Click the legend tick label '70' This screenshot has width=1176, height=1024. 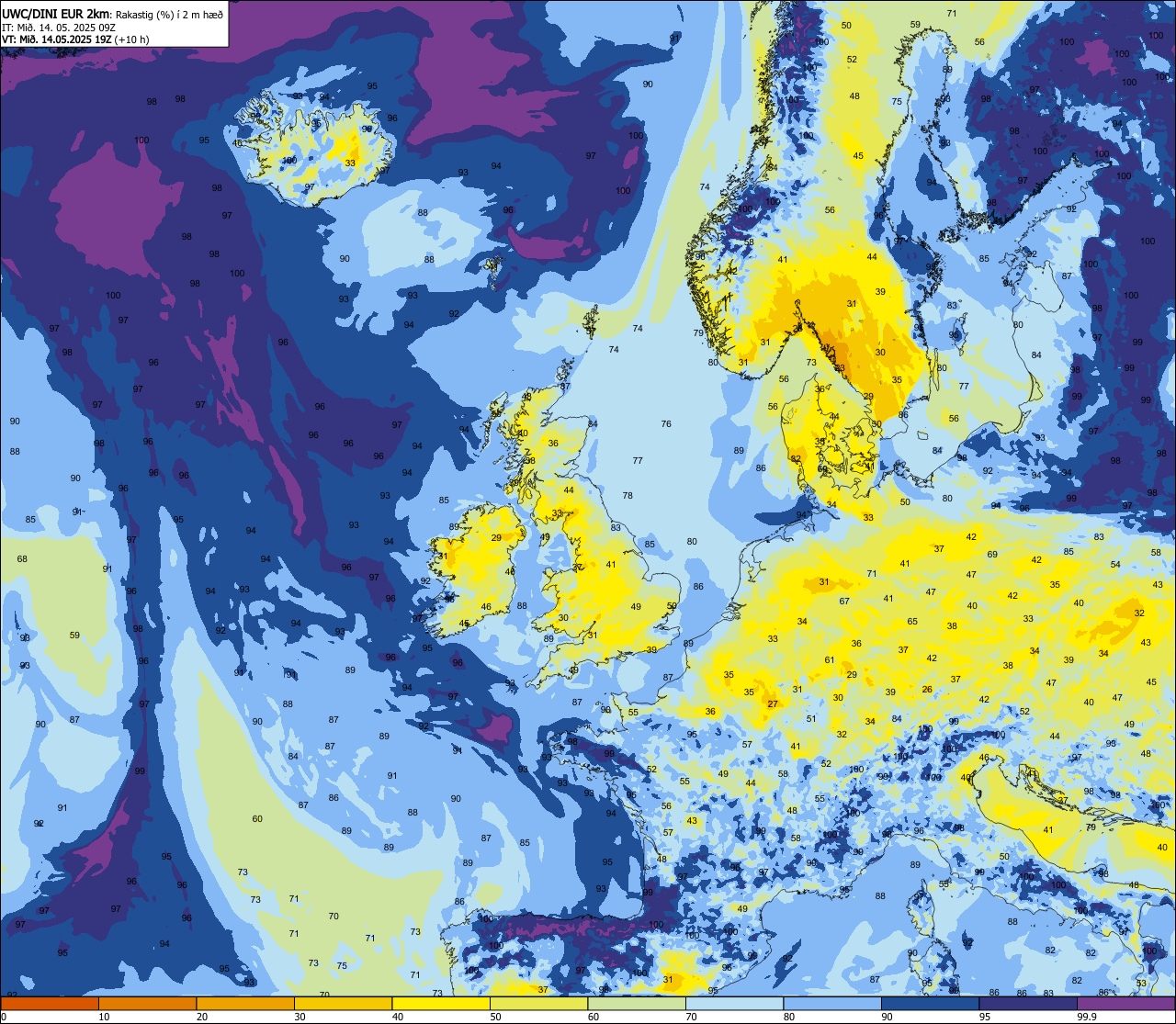tap(691, 1017)
